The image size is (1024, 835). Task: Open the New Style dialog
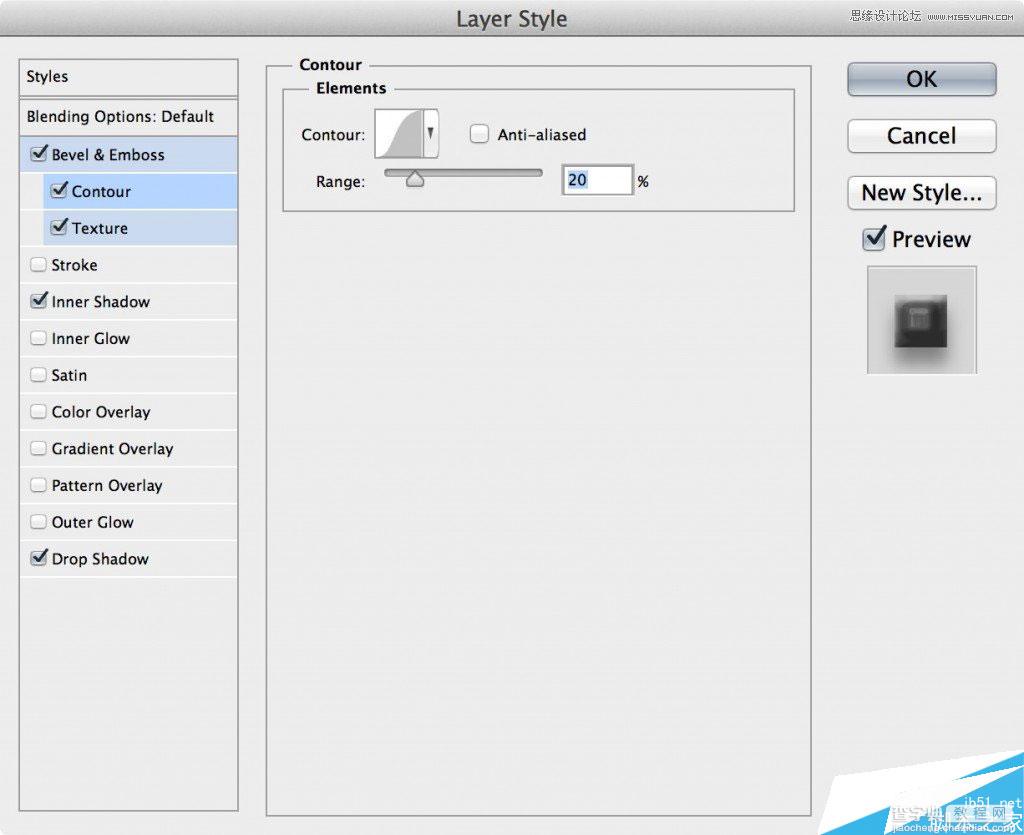click(921, 193)
